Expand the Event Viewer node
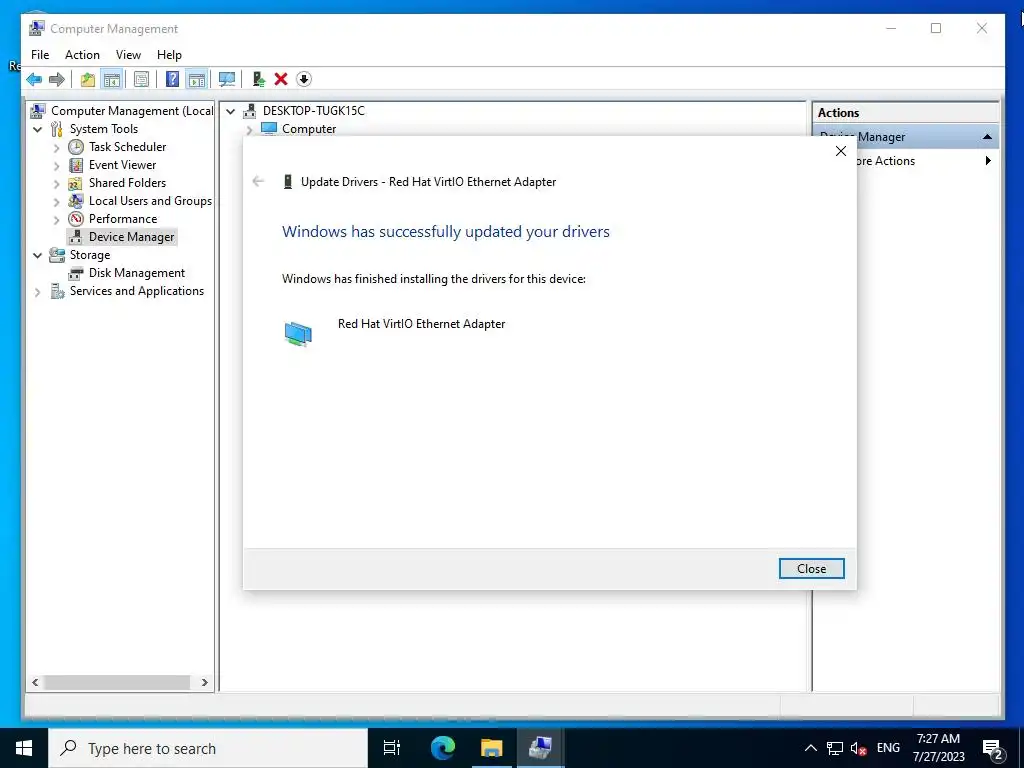Viewport: 1024px width, 768px height. (x=56, y=165)
